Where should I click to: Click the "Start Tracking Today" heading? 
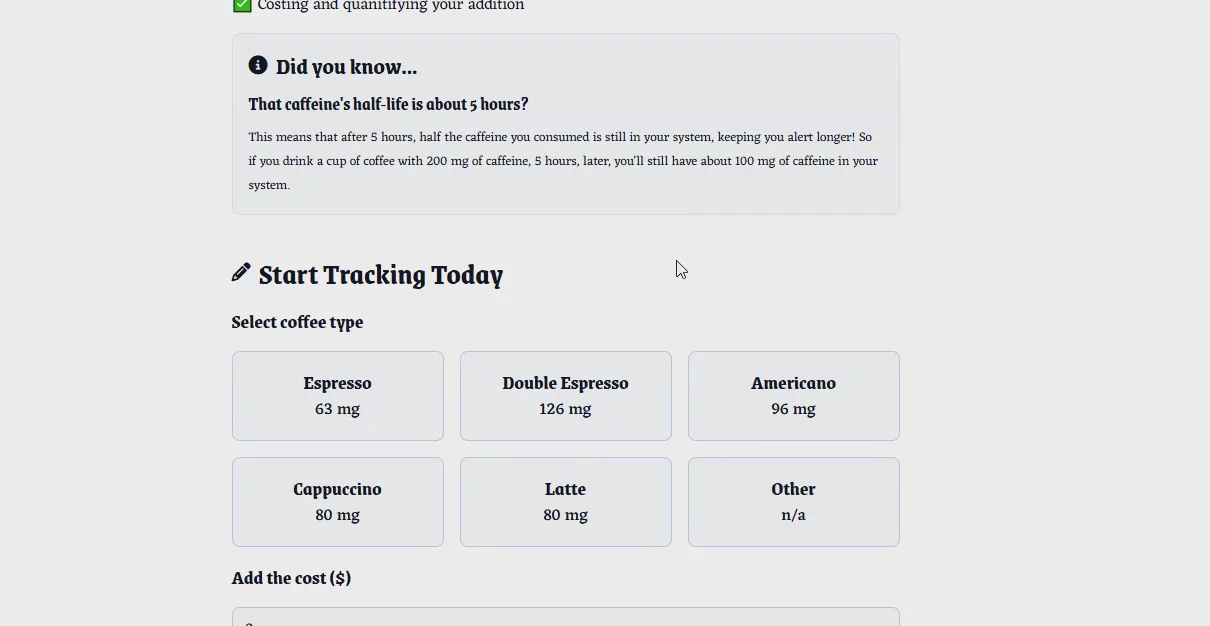(380, 275)
